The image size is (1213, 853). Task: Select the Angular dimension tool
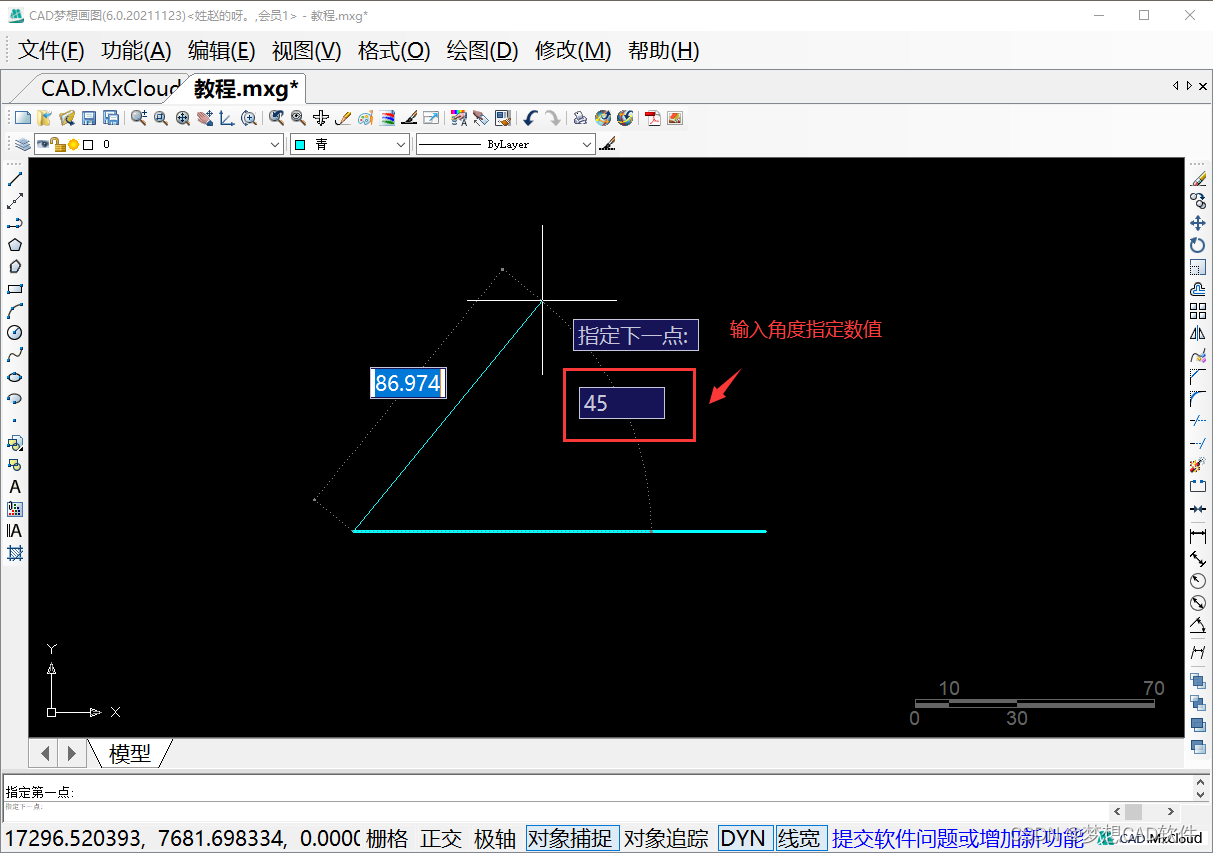coord(1198,626)
